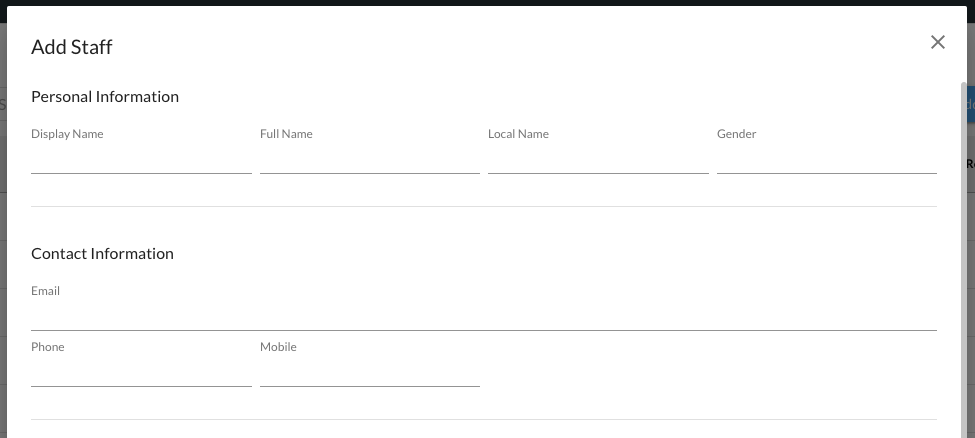The width and height of the screenshot is (975, 438).
Task: Focus the Phone number field
Action: (141, 373)
